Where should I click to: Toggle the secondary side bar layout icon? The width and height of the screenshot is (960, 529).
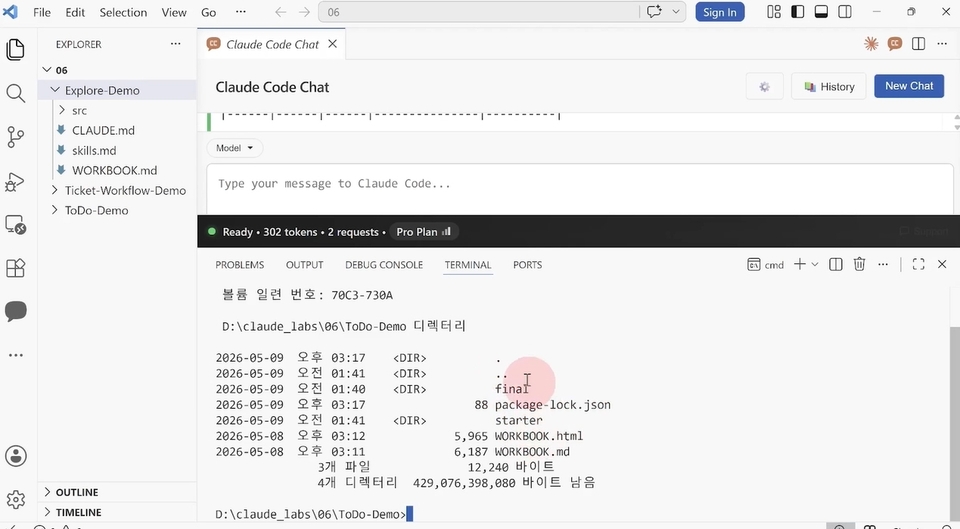845,12
